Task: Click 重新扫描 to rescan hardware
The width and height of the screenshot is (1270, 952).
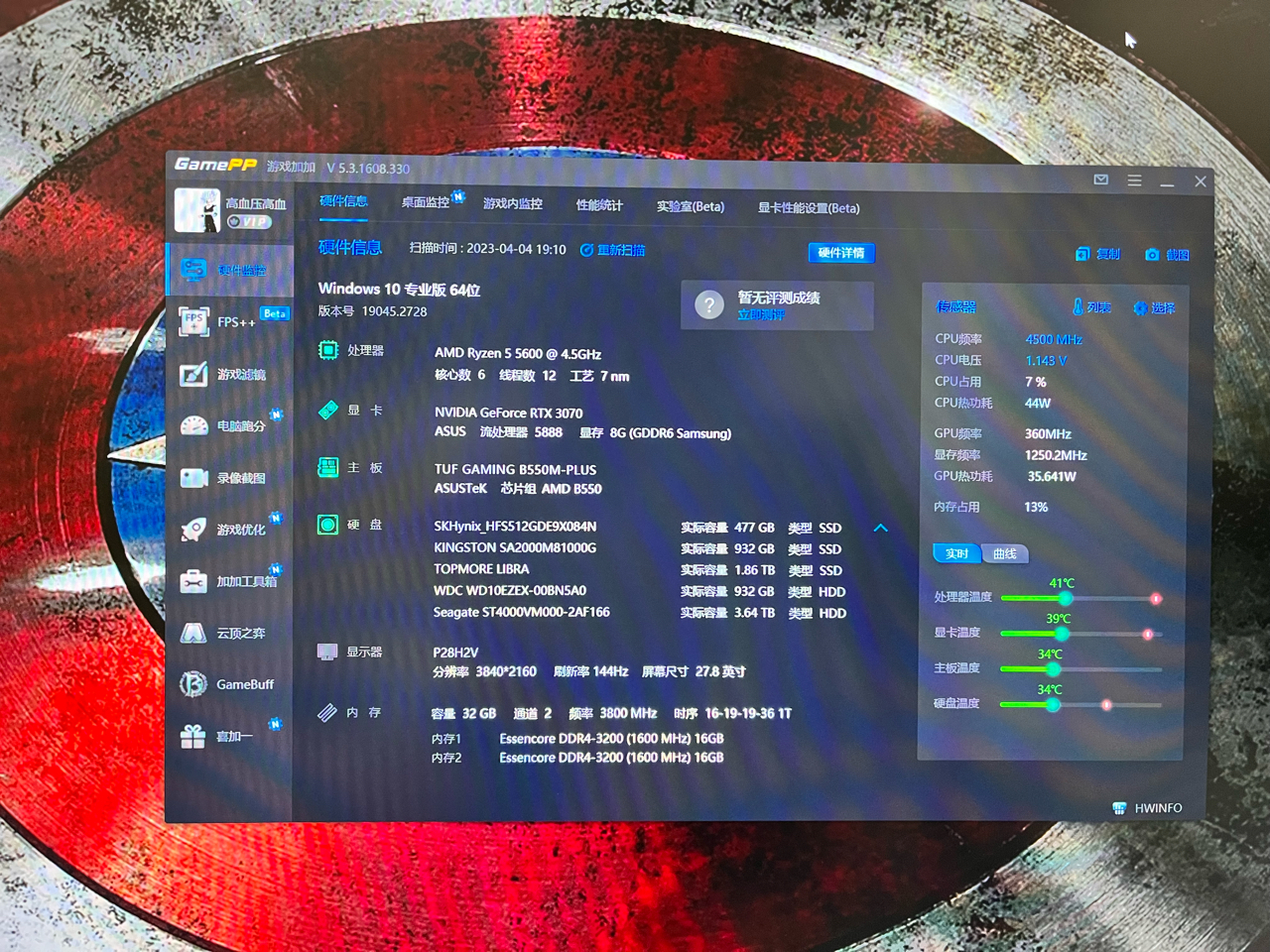Action: [x=613, y=250]
